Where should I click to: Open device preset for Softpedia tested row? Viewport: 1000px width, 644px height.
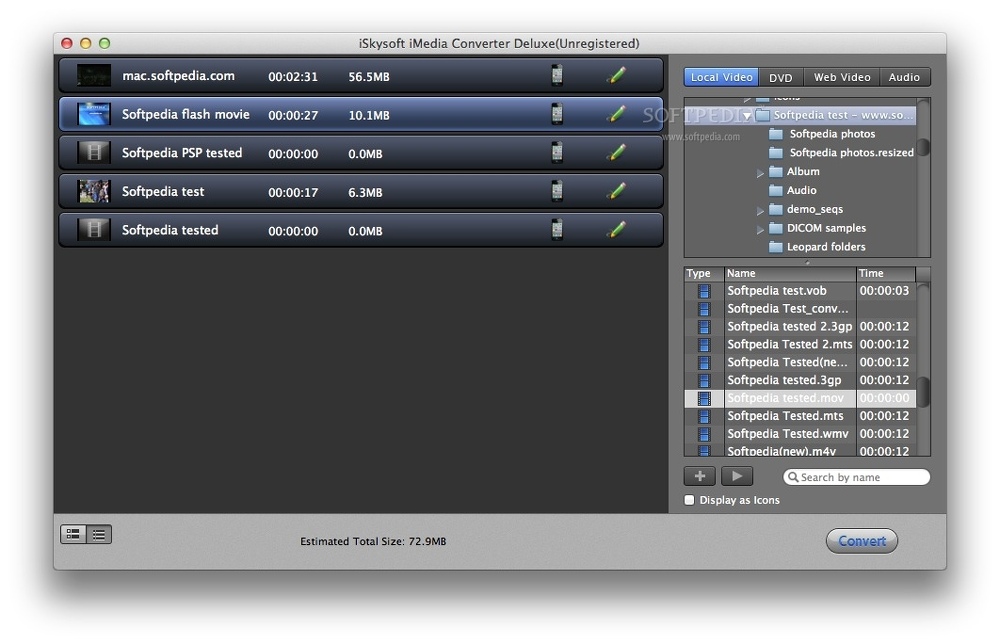tap(557, 230)
